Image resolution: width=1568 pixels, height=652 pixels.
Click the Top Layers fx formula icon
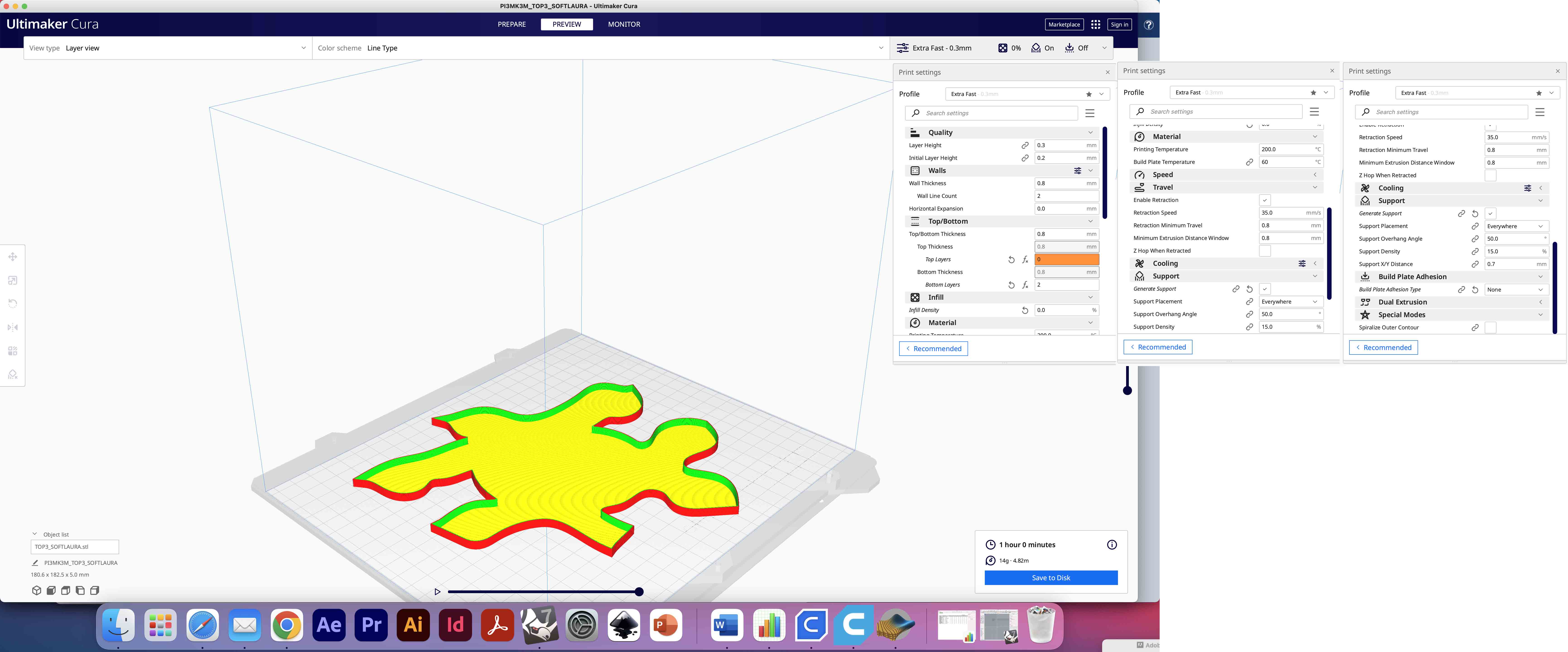point(1026,260)
